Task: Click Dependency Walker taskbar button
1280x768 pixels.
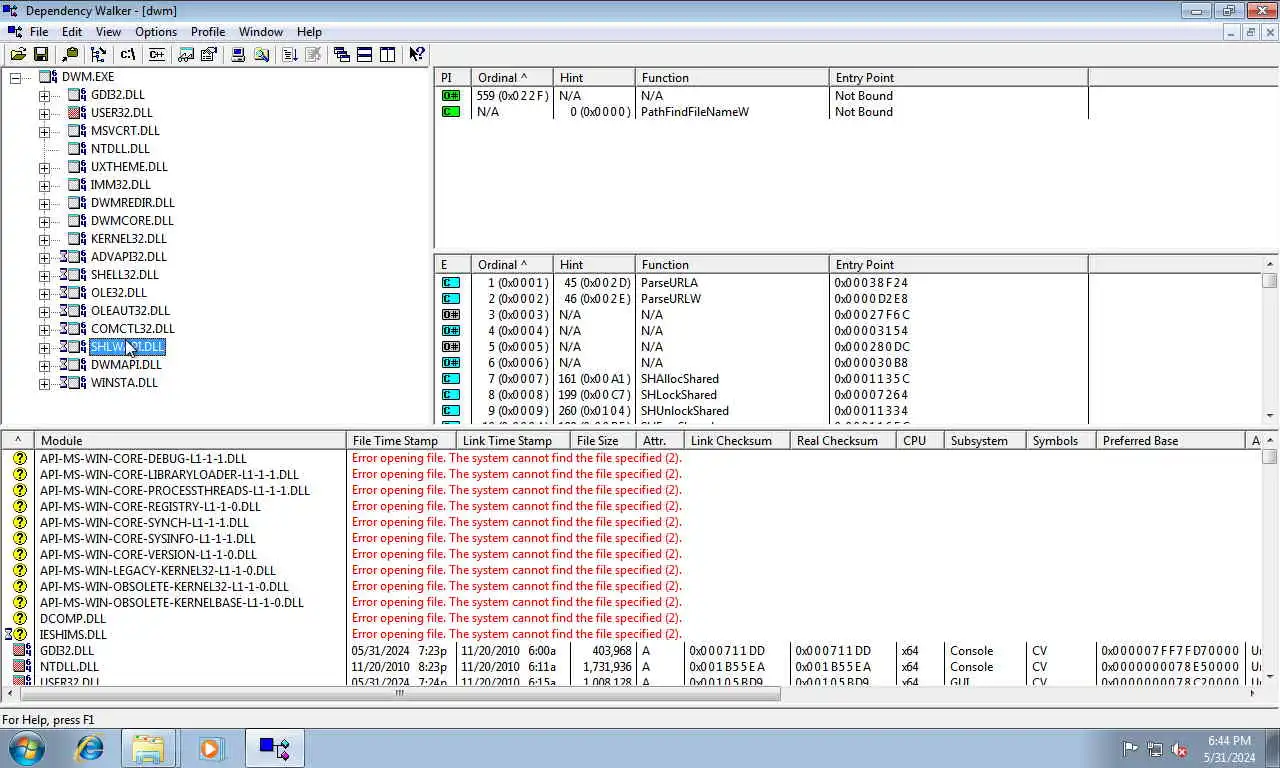Action: (x=274, y=748)
